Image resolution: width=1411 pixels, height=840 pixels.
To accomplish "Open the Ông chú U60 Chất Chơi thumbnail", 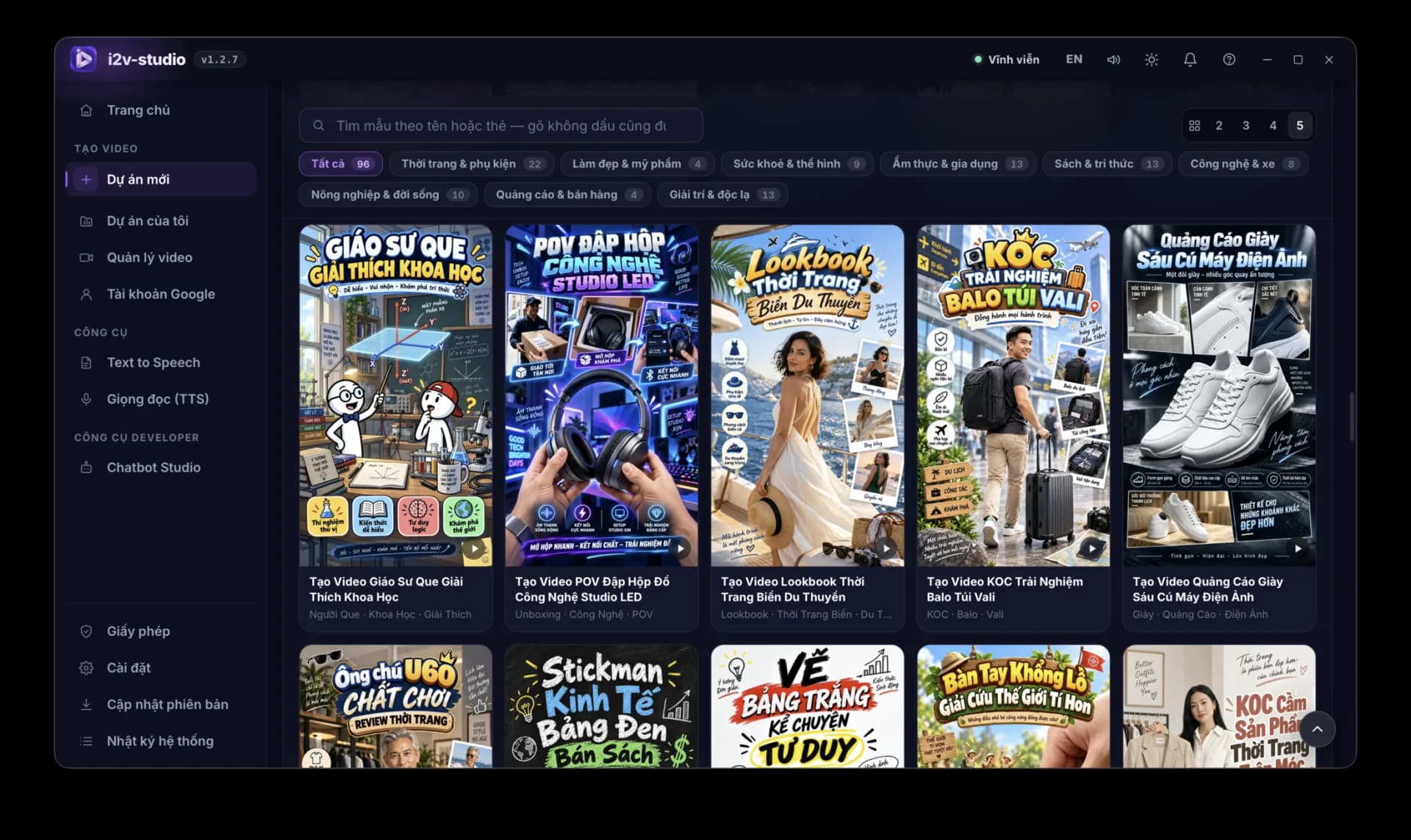I will click(395, 707).
